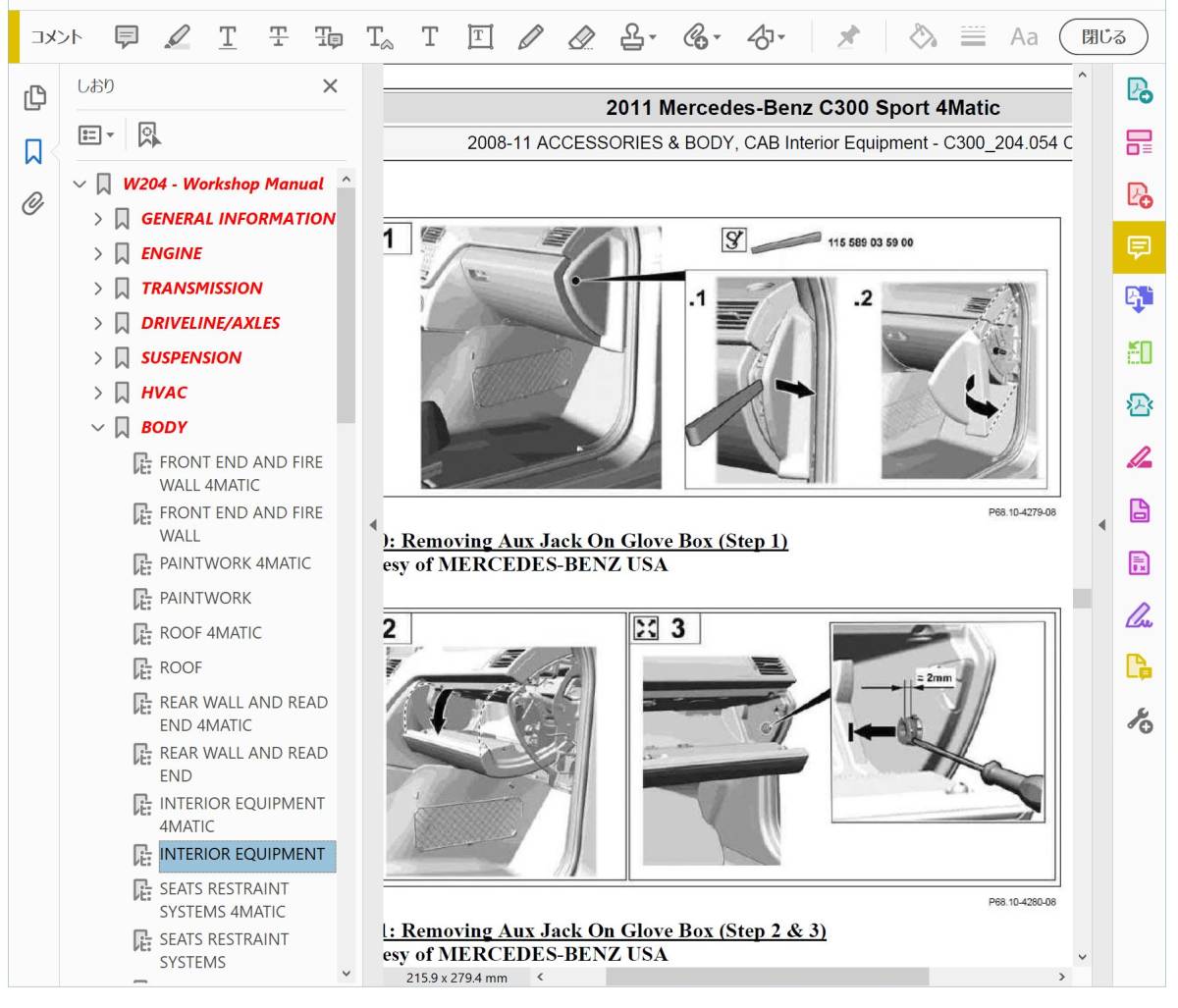The width and height of the screenshot is (1178, 1008).
Task: Click the yellow Comment tool in right pane
Action: (x=1139, y=247)
